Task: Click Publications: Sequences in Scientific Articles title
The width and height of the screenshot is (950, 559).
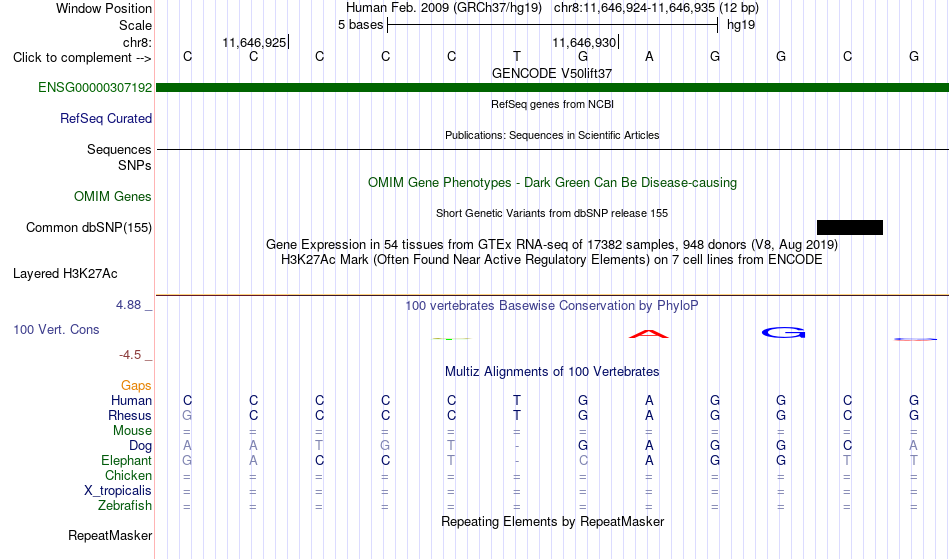Action: coord(552,135)
